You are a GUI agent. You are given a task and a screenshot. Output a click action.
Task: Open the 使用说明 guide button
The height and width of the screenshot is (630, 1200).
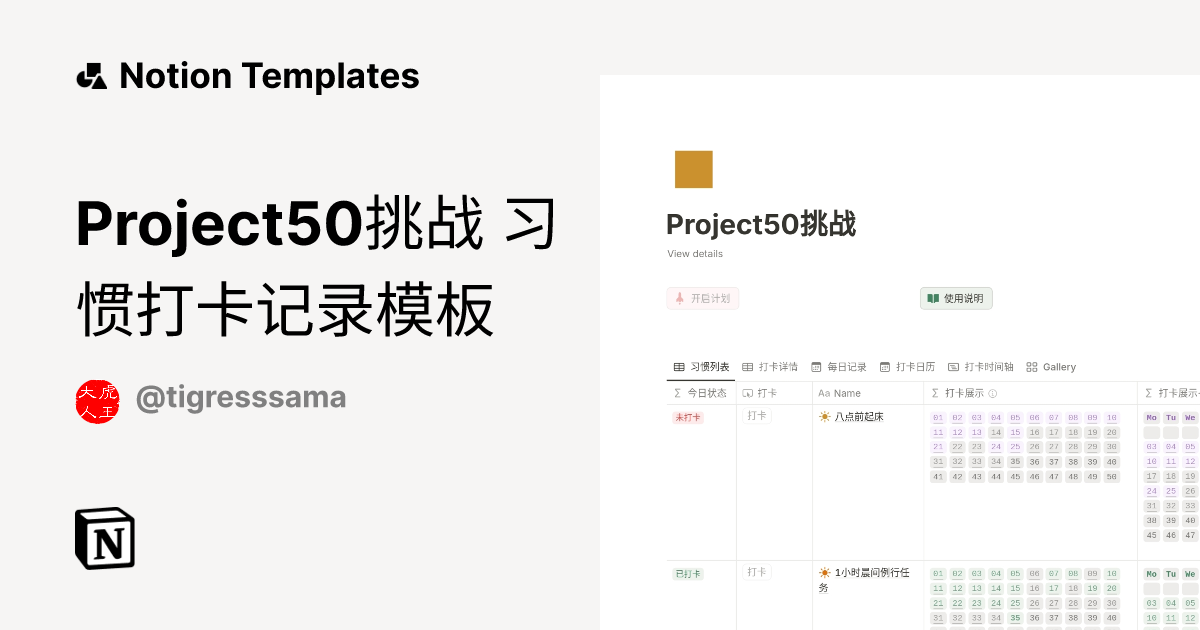956,298
